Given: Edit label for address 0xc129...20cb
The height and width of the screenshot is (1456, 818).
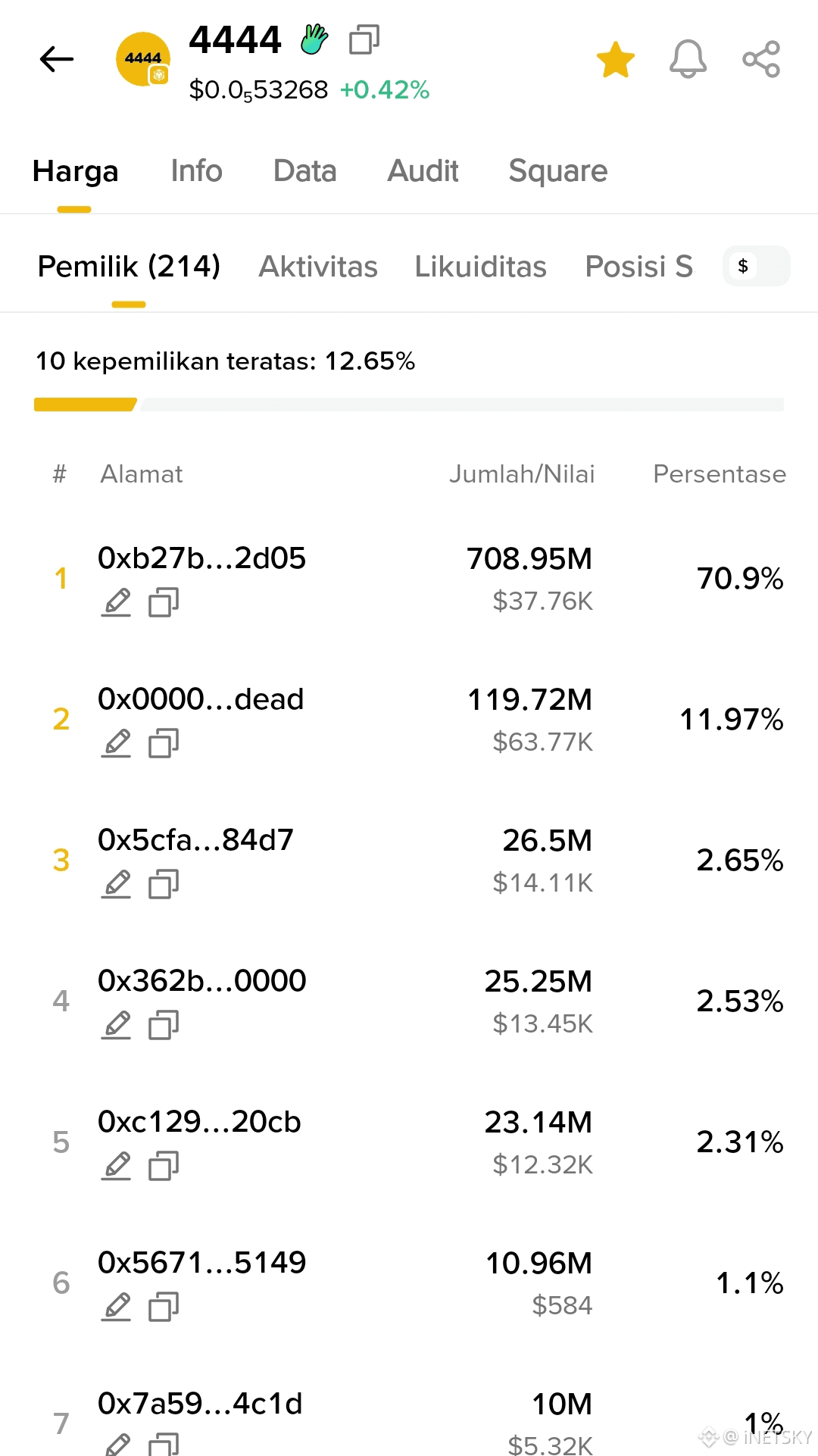Looking at the screenshot, I should click(x=116, y=1166).
